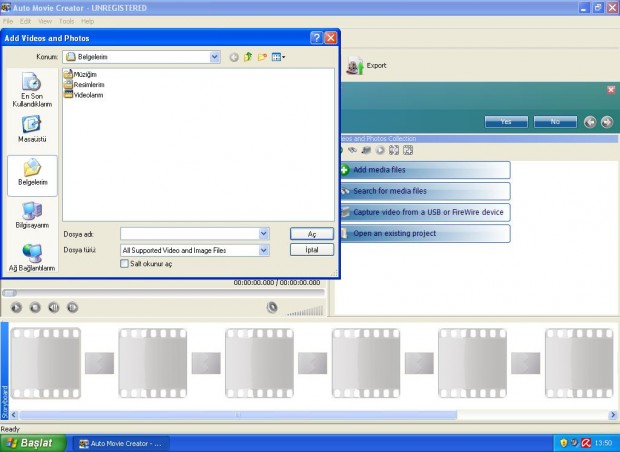620x452 pixels.
Task: Select the third storyboard film frame
Action: tap(259, 363)
